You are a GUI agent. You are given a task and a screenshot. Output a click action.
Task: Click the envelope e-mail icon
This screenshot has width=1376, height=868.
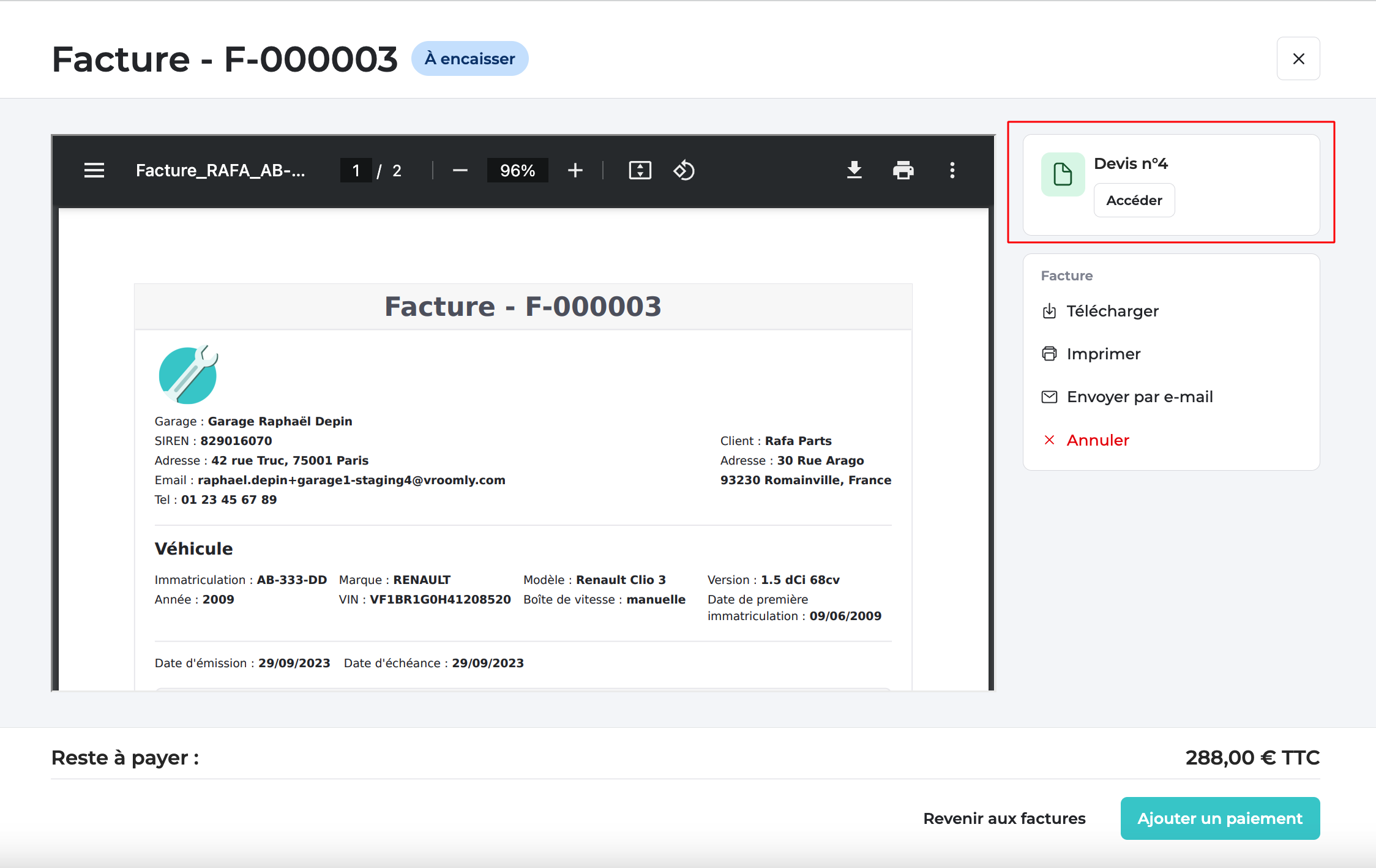pyautogui.click(x=1049, y=397)
